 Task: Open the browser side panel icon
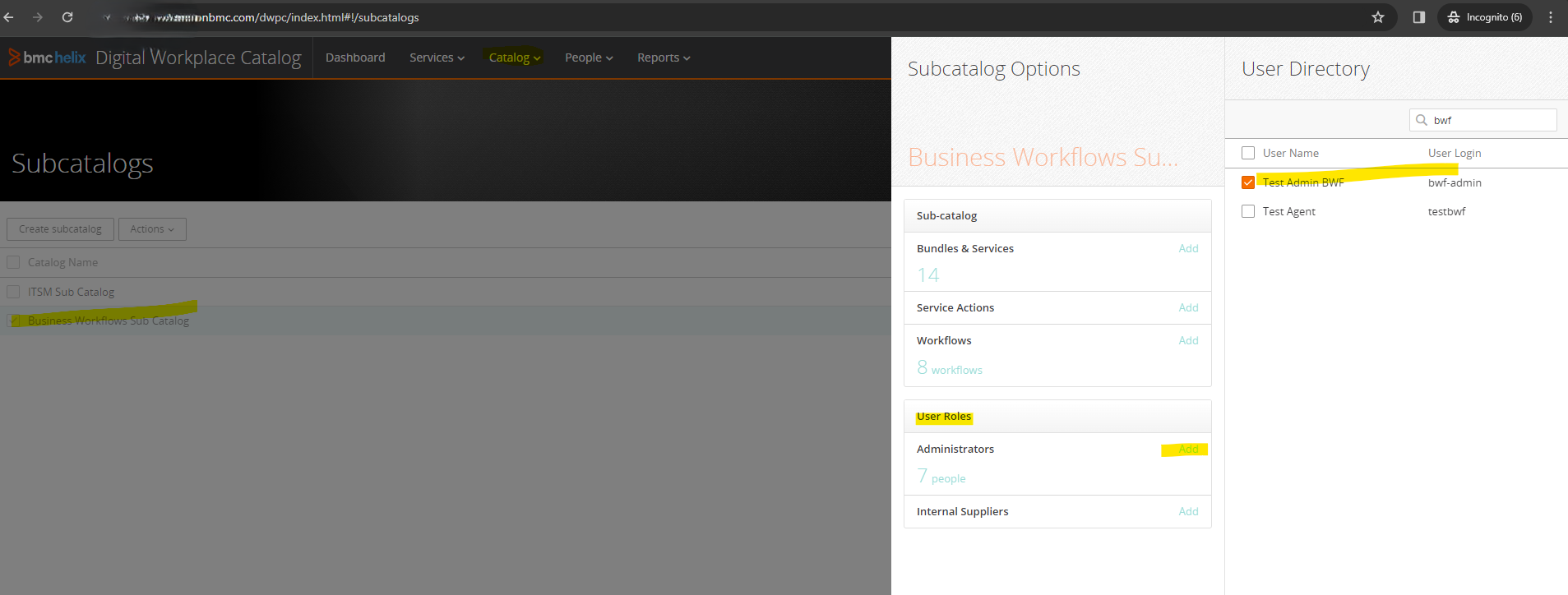pos(1419,17)
